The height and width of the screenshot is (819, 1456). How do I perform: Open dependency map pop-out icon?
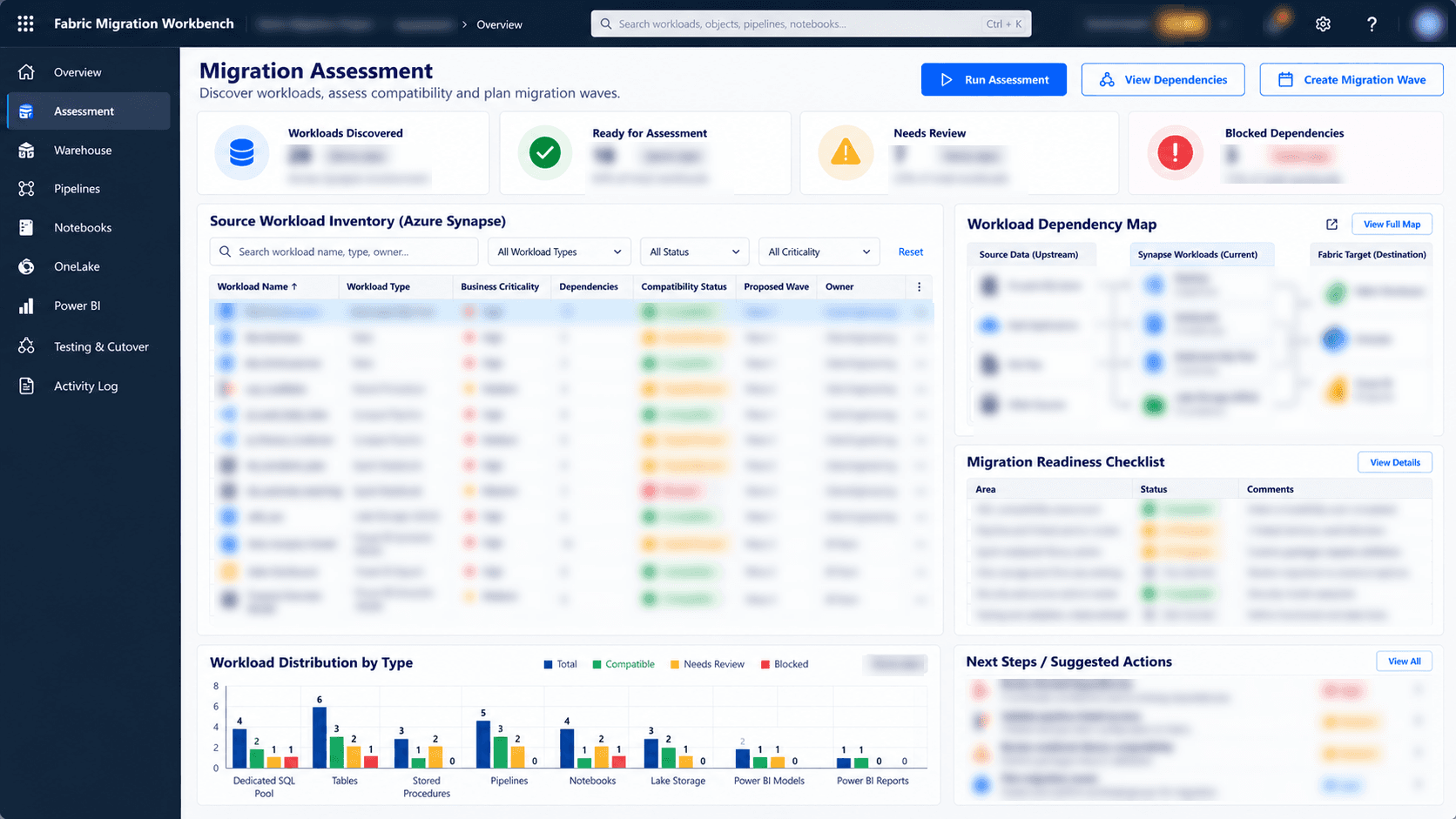pyautogui.click(x=1331, y=225)
